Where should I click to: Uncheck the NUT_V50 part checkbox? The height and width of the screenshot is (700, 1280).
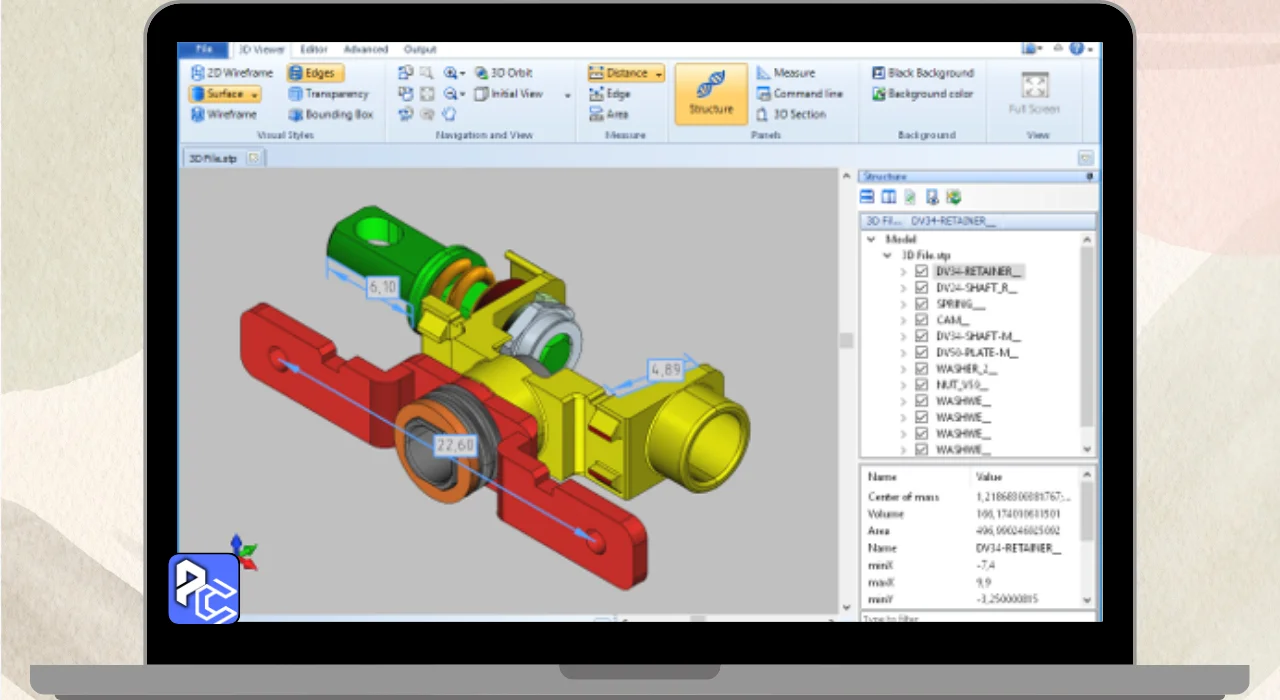tap(922, 385)
